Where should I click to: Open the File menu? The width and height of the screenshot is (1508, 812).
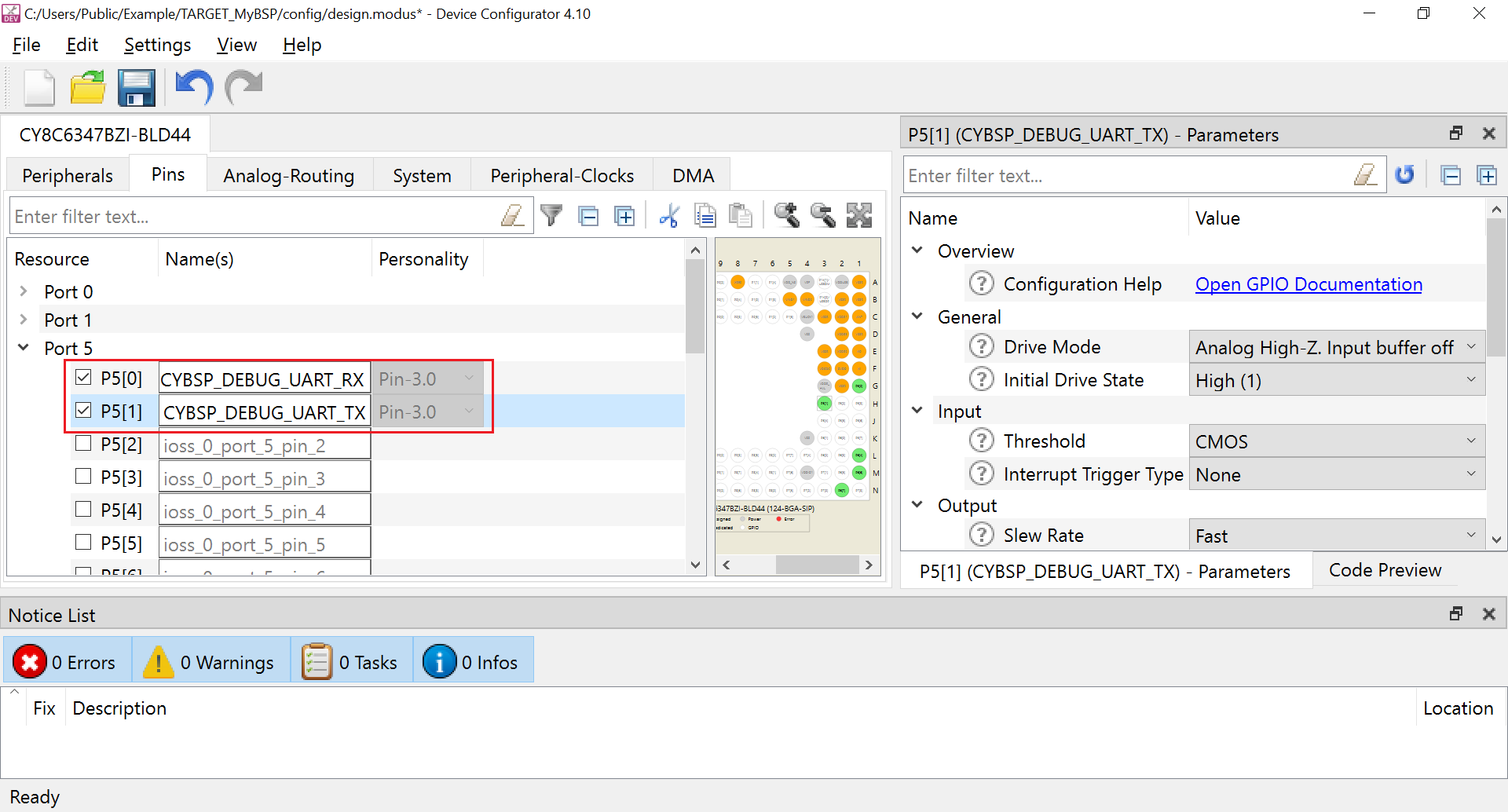click(27, 45)
